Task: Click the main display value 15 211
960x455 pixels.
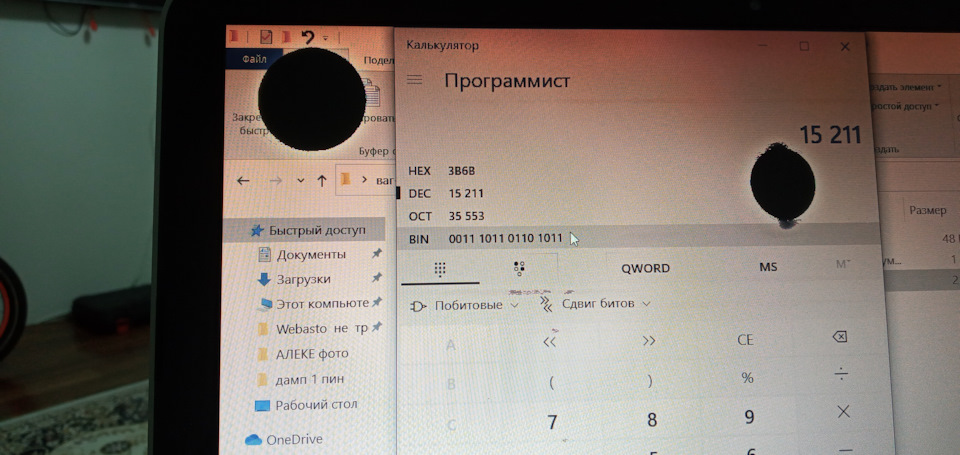Action: (830, 135)
